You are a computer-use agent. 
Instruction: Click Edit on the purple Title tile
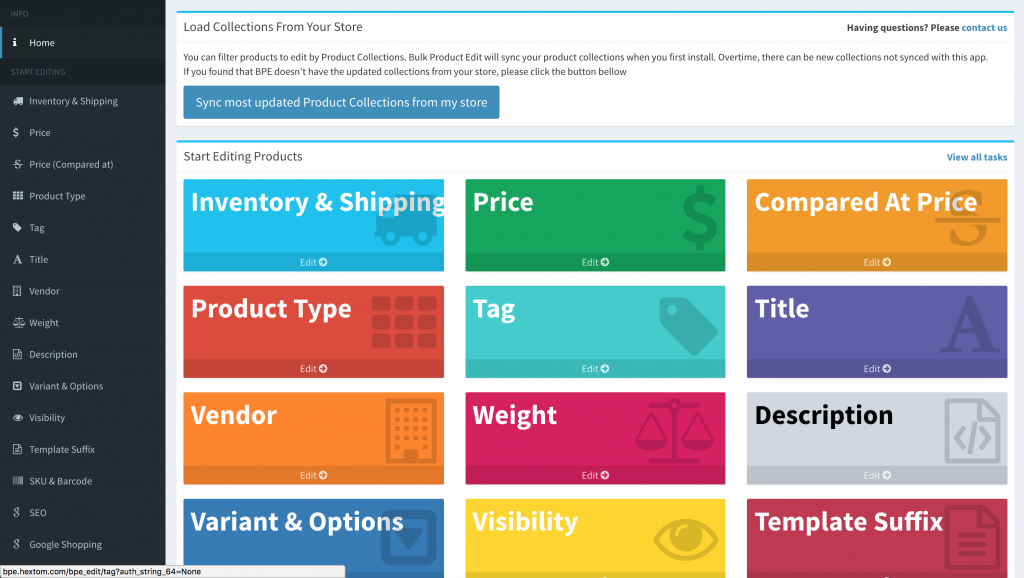tap(877, 368)
